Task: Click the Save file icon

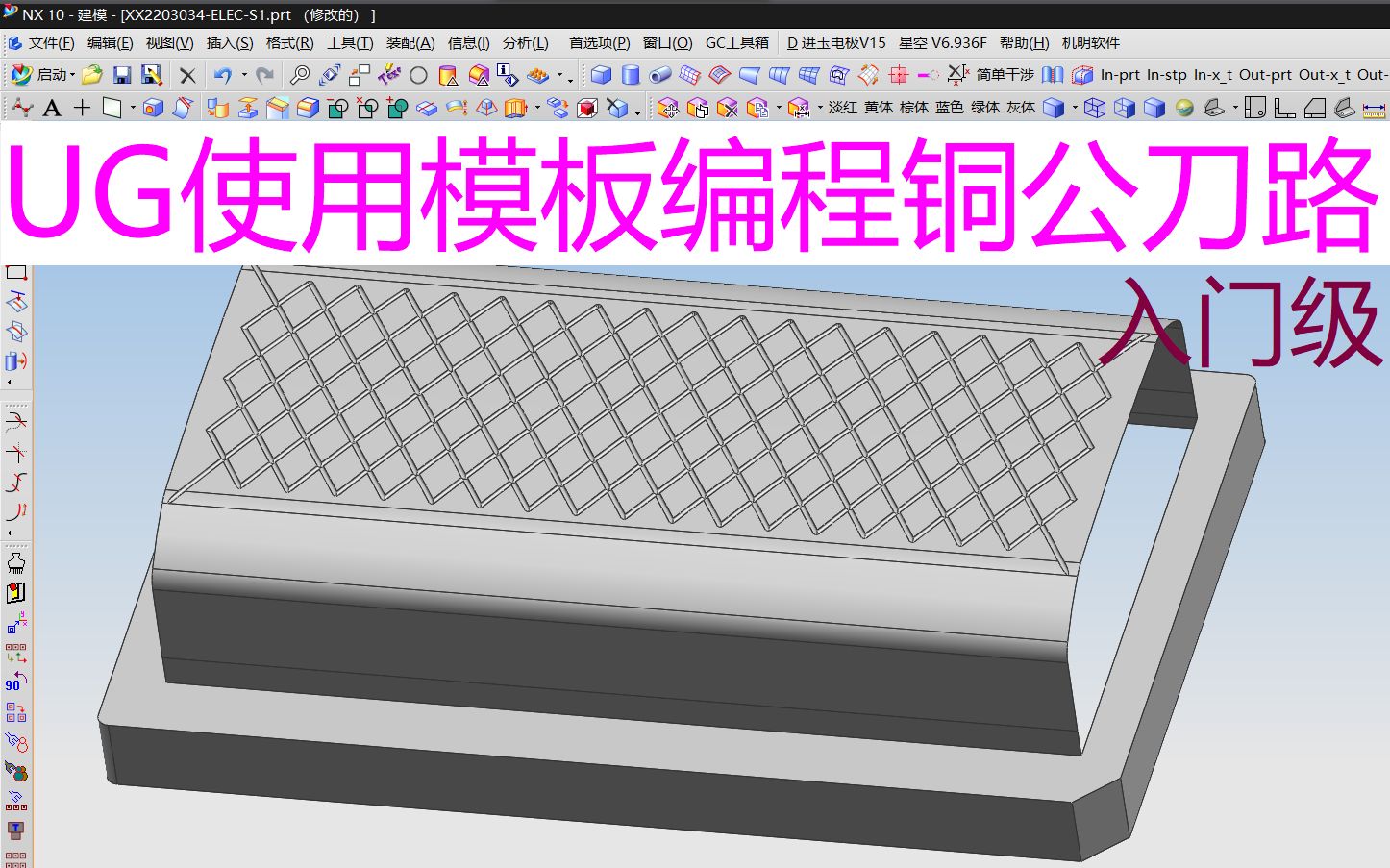Action: 122,75
